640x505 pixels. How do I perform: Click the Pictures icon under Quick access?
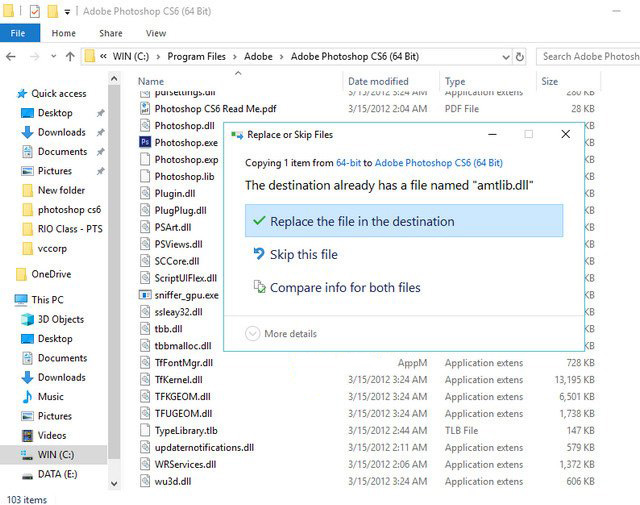(27, 171)
